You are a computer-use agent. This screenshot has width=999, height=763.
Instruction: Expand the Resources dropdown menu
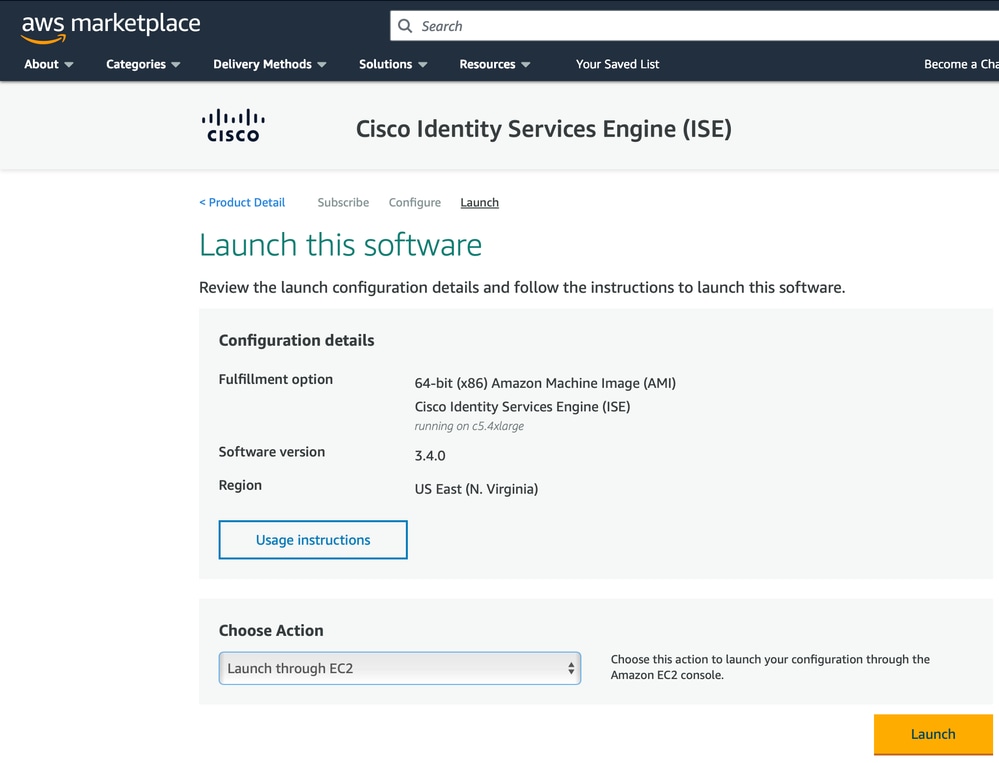click(493, 63)
